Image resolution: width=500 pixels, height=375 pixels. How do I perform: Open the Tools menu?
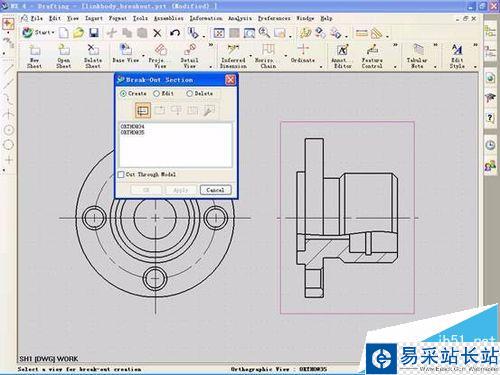coord(140,18)
